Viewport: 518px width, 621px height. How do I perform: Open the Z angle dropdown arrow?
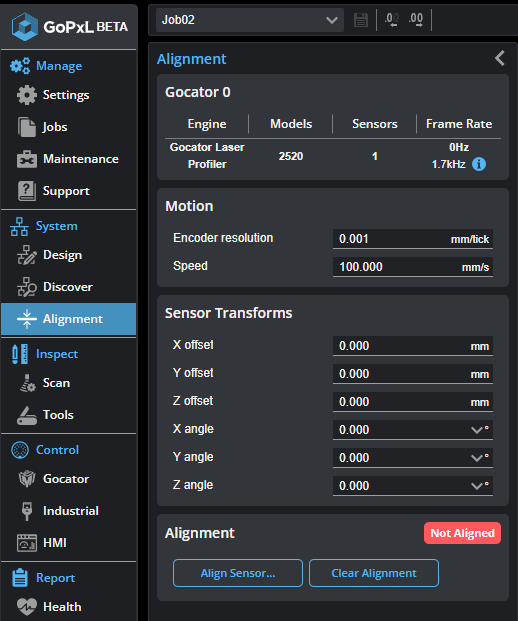(x=476, y=486)
